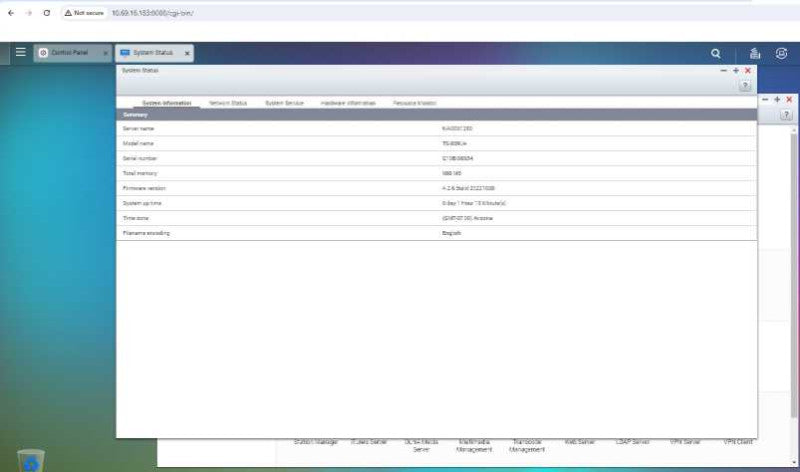Click the Time zone row label
Screen dimensions: 800x472
click(x=135, y=218)
